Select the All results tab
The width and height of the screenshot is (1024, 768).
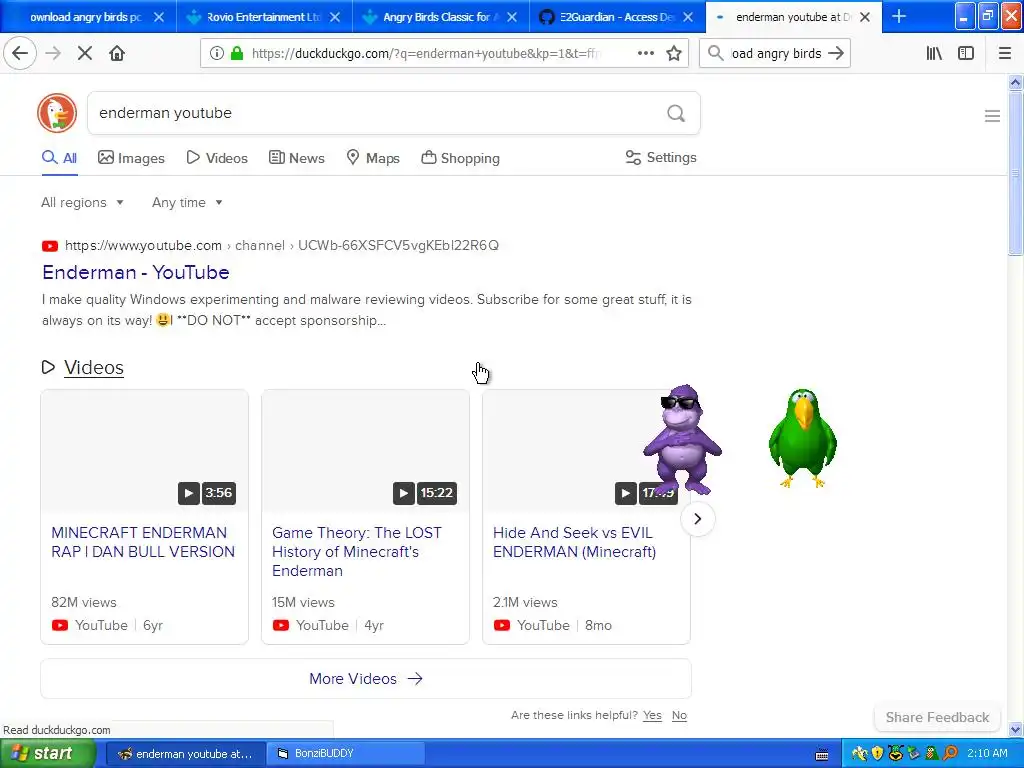pos(59,158)
